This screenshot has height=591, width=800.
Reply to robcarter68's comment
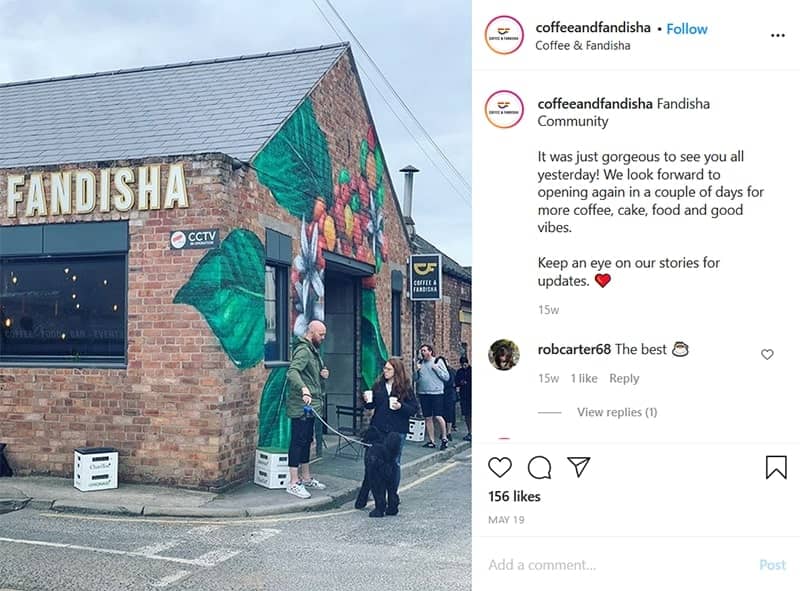[624, 378]
